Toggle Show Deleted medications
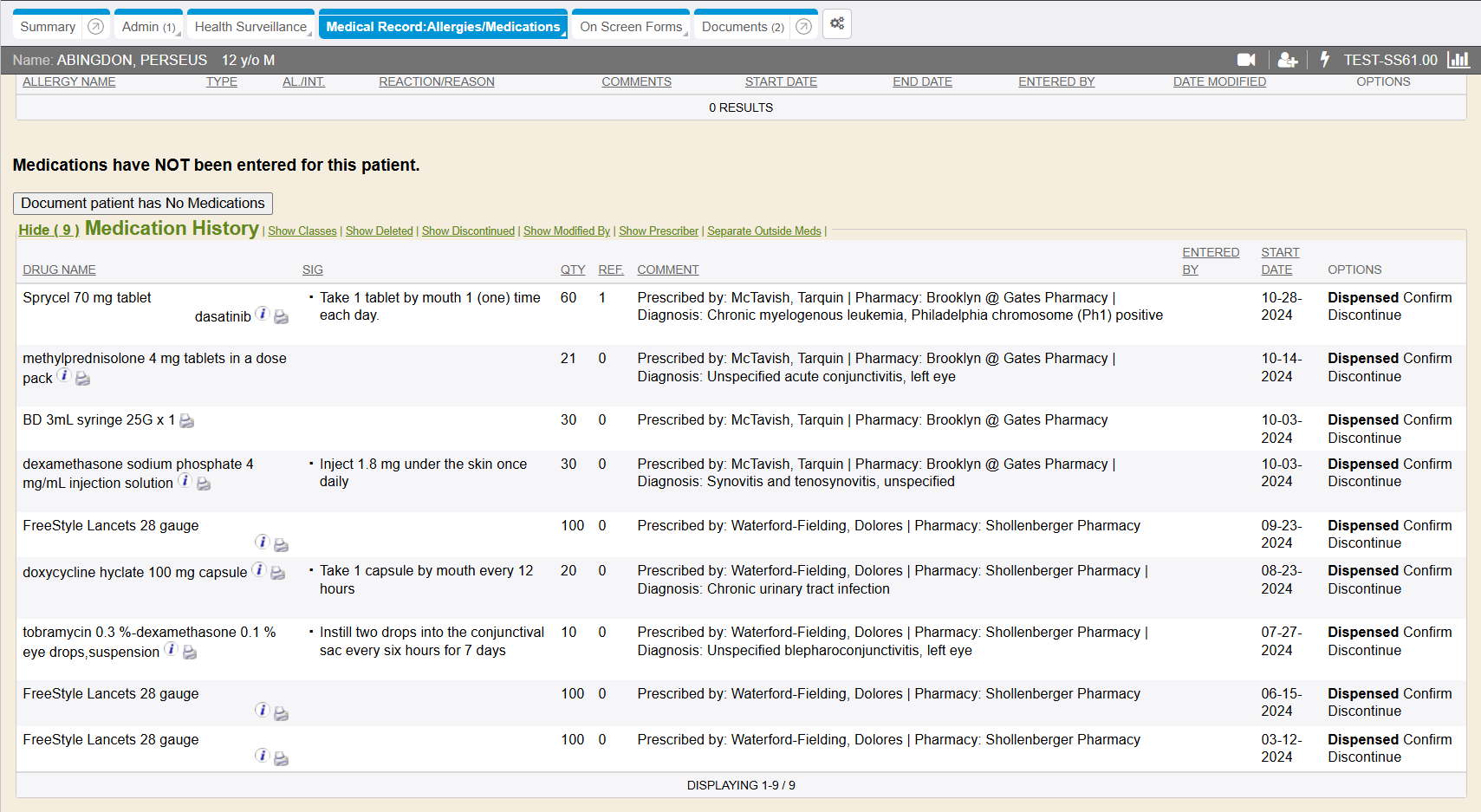1481x812 pixels. (379, 231)
